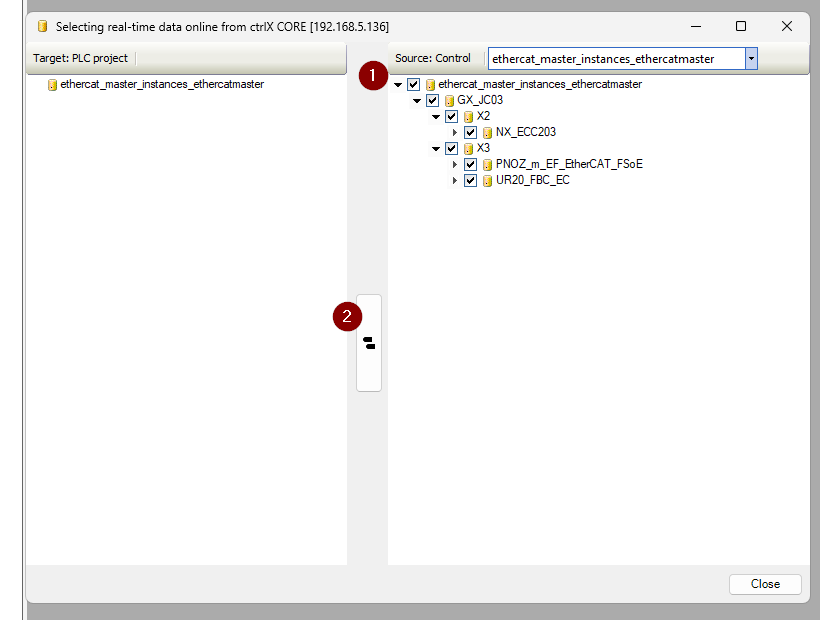Open the Source Control dropdown arrow
Screen dimensions: 820x620
click(x=751, y=59)
